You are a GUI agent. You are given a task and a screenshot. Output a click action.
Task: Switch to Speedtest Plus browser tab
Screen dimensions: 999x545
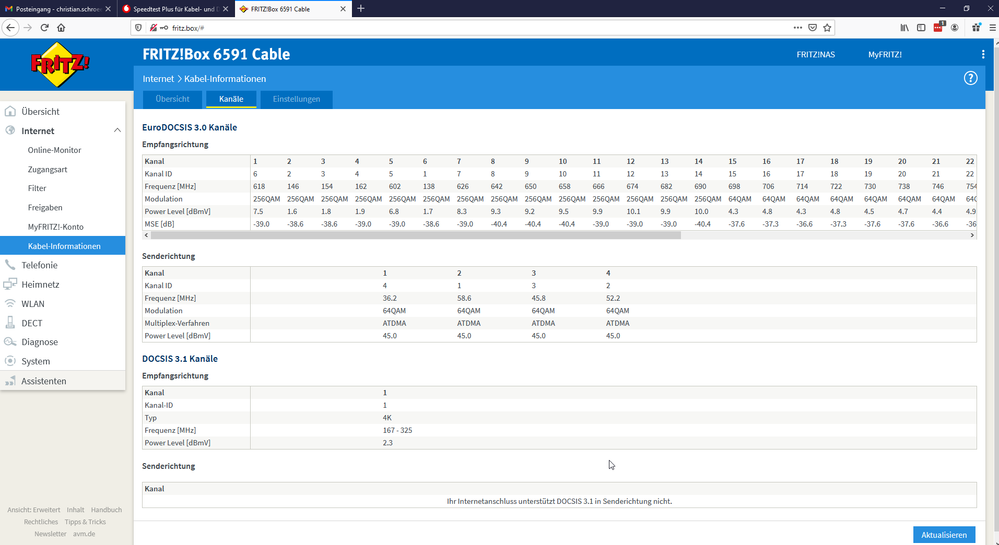[x=175, y=9]
